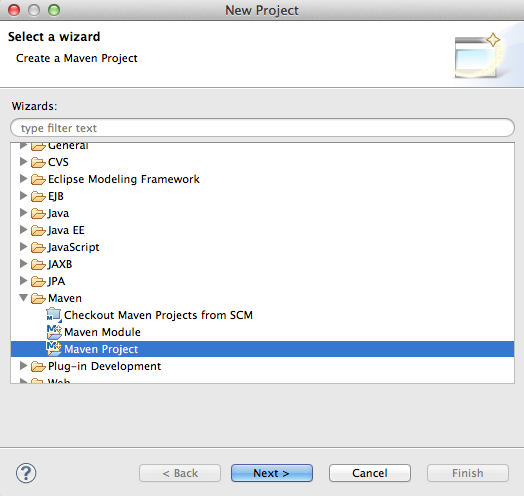
Task: Select the Maven Module entry
Action: click(102, 332)
